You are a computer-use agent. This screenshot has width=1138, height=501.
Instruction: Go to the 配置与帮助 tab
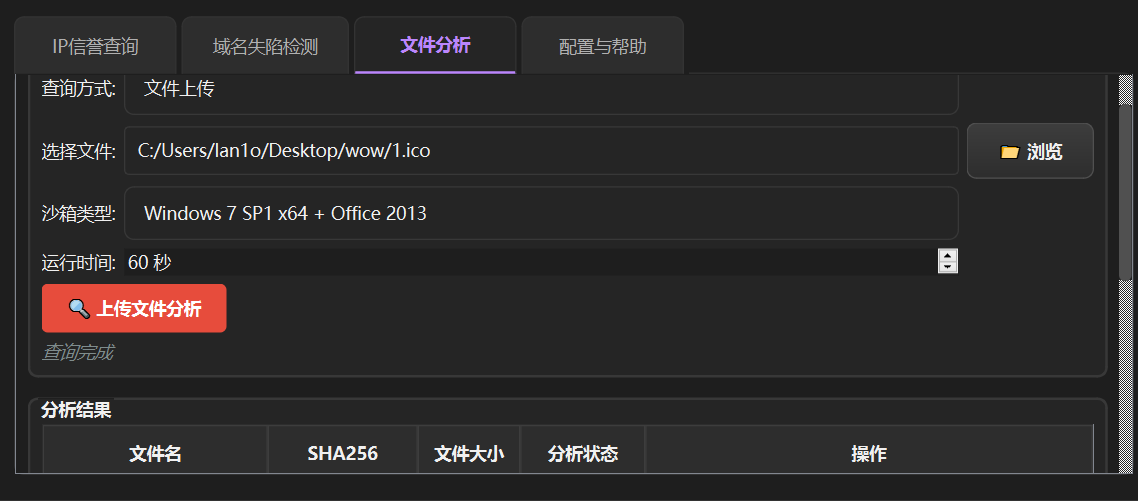pos(602,46)
